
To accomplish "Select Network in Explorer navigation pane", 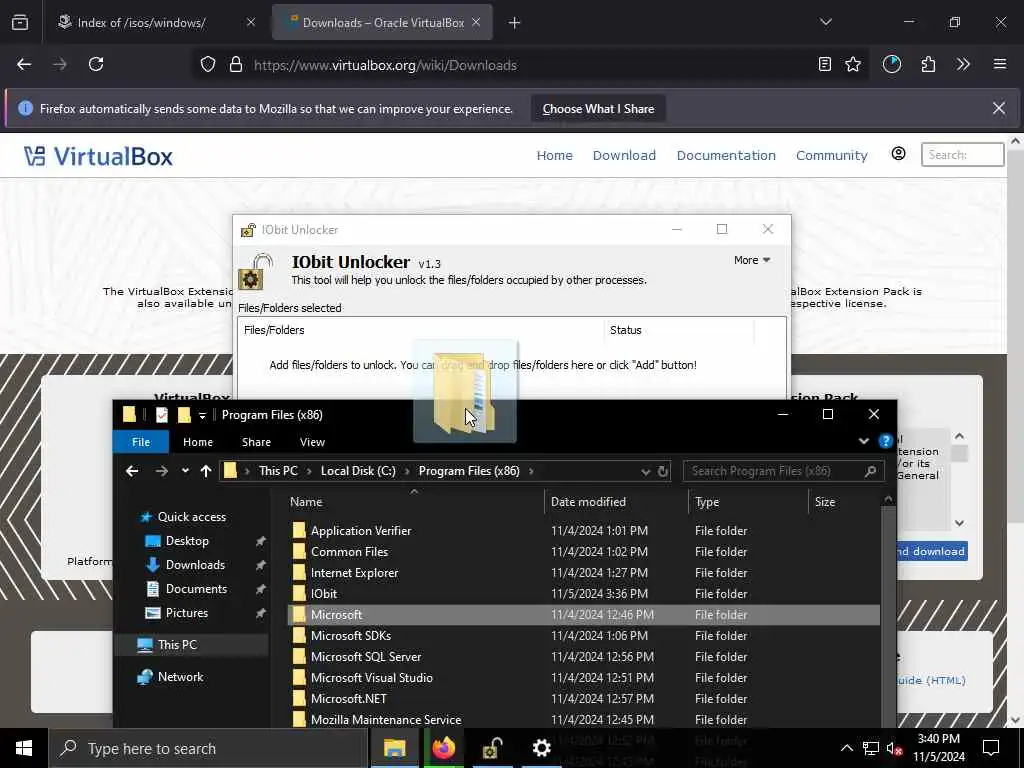I will (x=180, y=677).
